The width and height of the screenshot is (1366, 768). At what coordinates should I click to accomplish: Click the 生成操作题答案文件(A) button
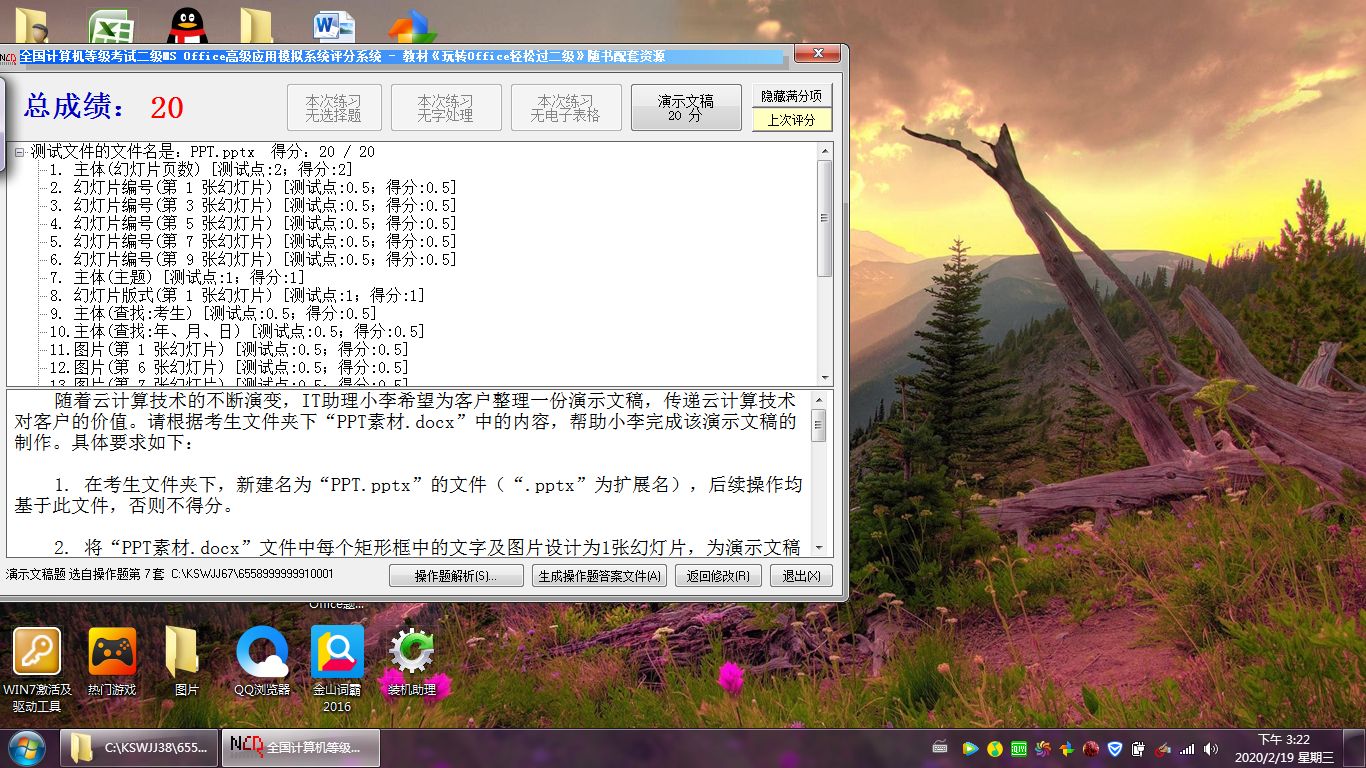coord(599,576)
